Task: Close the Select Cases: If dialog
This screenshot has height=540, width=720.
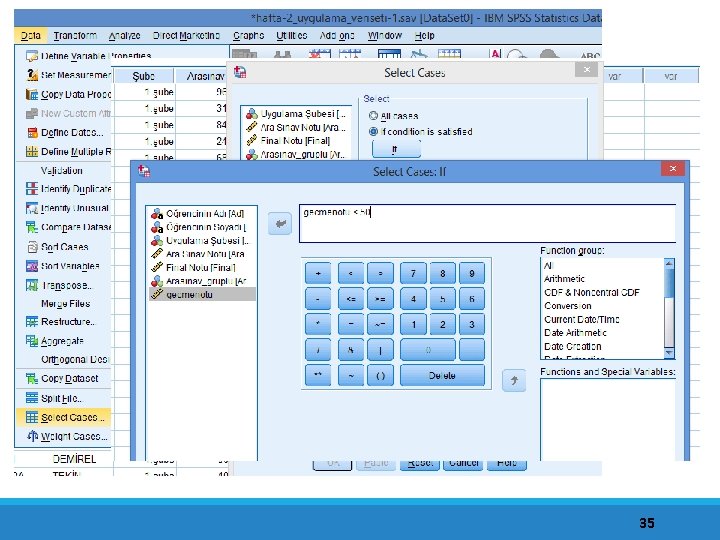Action: coord(673,169)
